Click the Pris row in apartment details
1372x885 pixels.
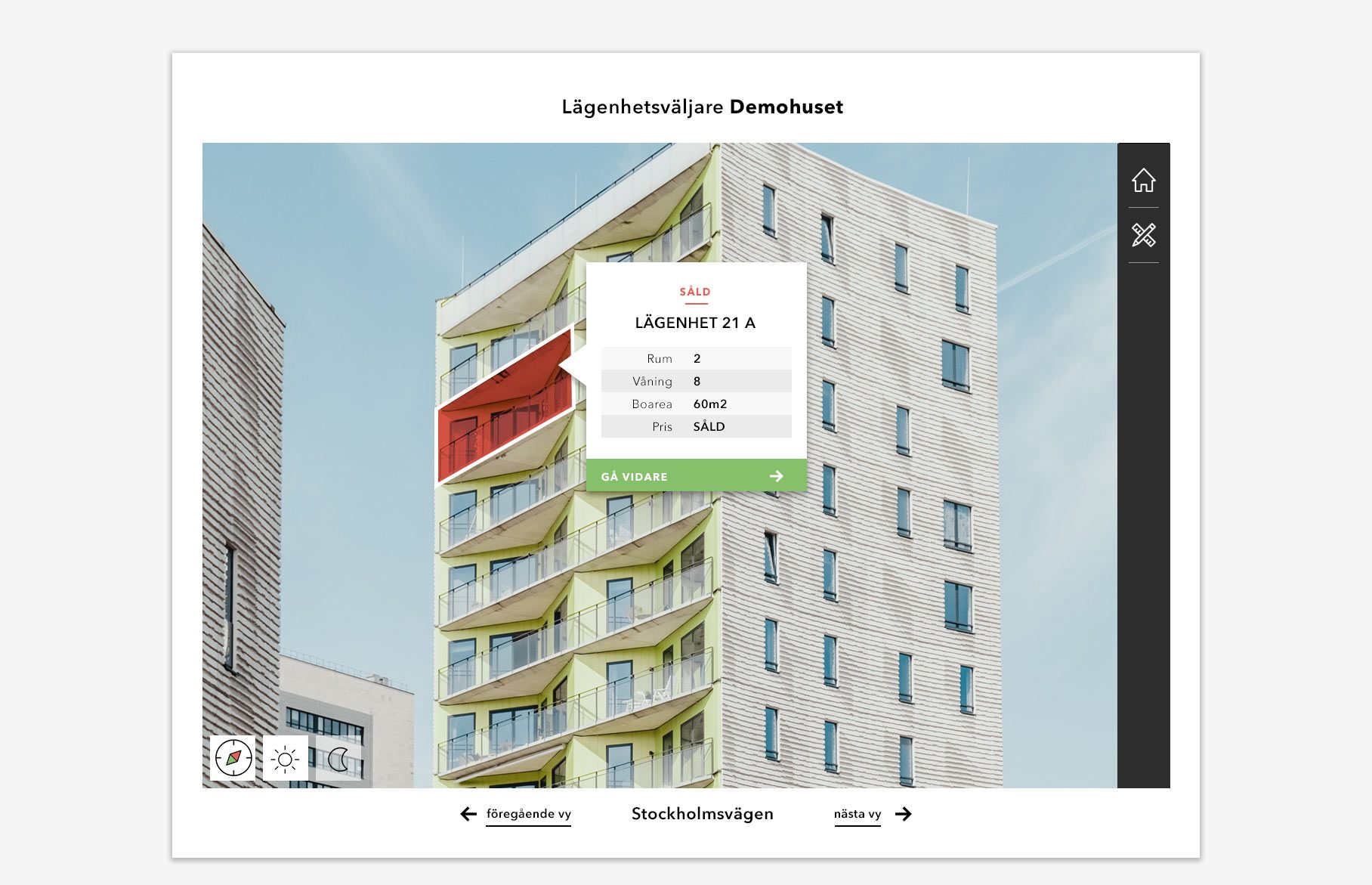pos(696,426)
